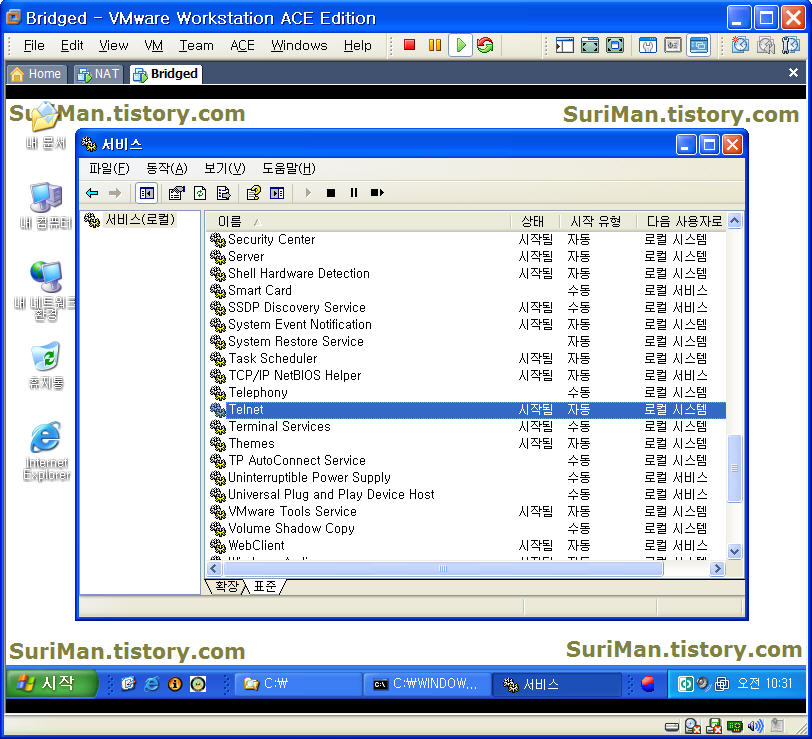812x739 pixels.
Task: Select the Task Scheduler service row
Action: click(466, 359)
